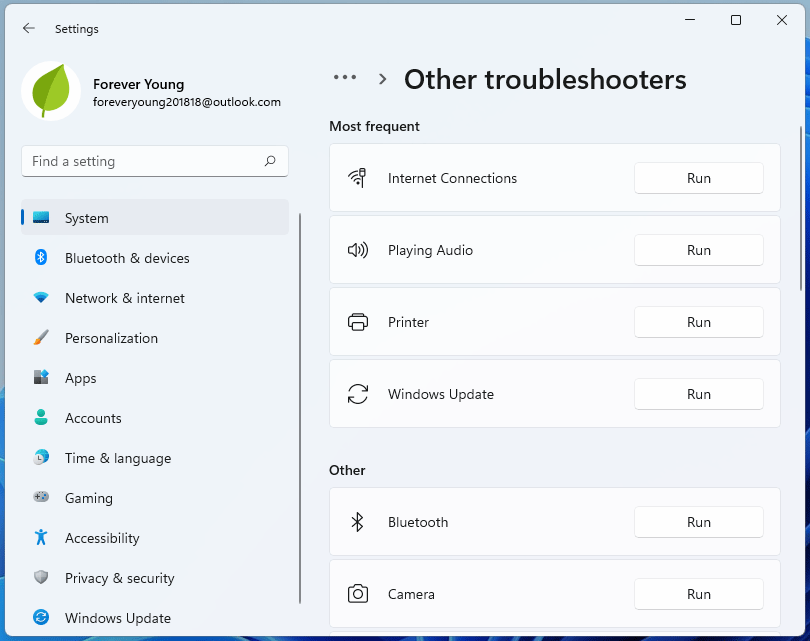Viewport: 810px width, 641px height.
Task: Select Personalization in sidebar
Action: pyautogui.click(x=154, y=338)
